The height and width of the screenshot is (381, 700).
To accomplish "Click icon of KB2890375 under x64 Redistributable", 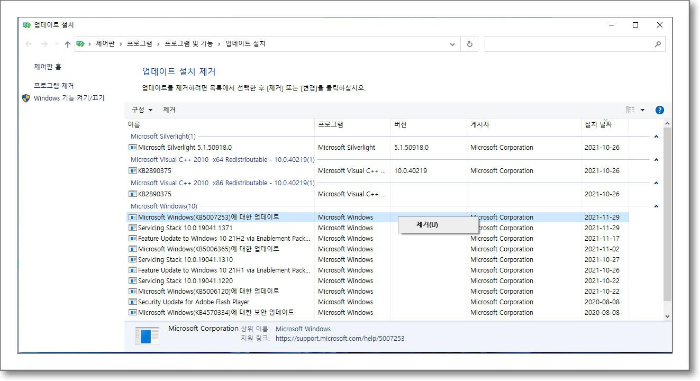I will (x=133, y=171).
